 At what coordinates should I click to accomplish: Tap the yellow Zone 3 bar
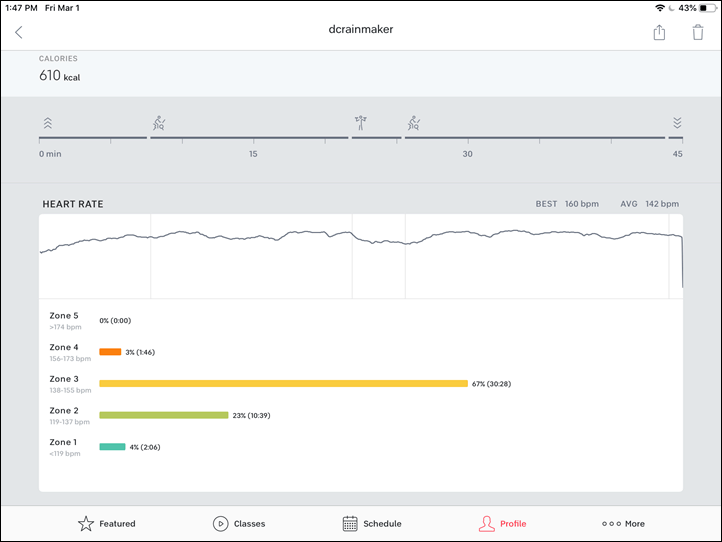coord(283,384)
